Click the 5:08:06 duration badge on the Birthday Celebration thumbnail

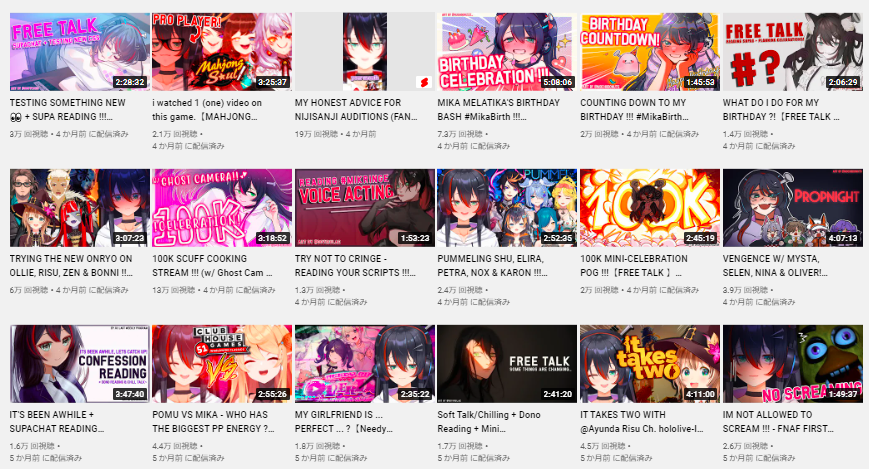coord(558,82)
